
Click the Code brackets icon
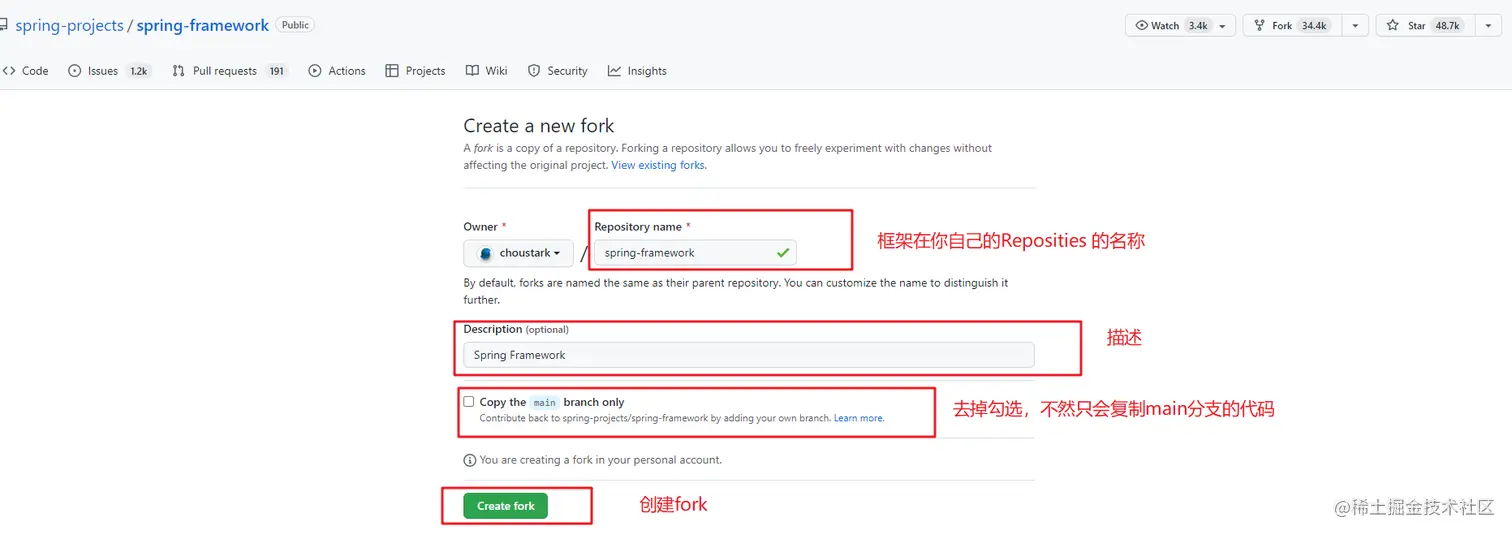[x=9, y=71]
